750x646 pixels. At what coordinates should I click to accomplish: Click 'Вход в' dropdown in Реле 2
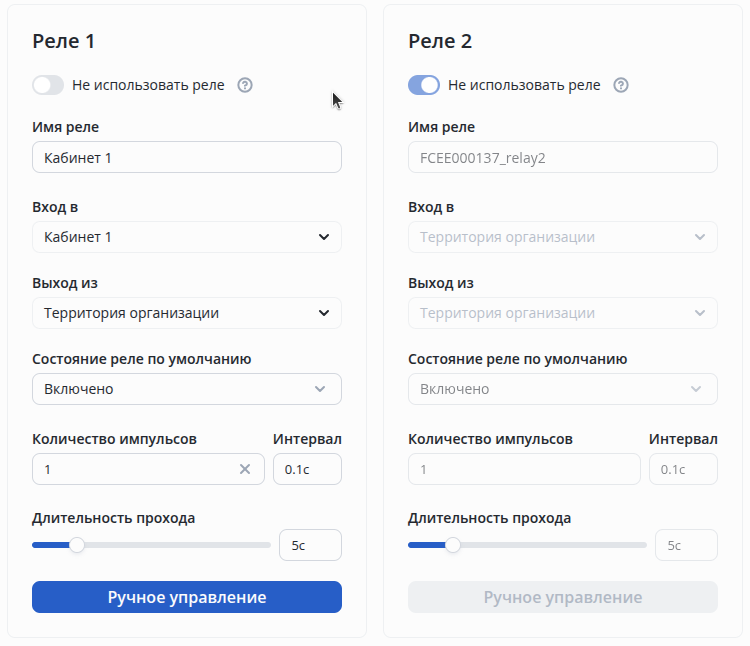click(x=563, y=237)
